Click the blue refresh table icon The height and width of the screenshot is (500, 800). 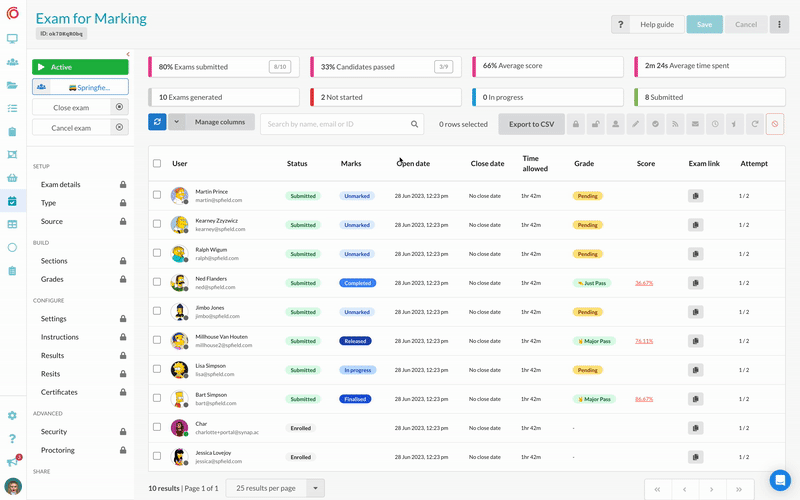157,122
